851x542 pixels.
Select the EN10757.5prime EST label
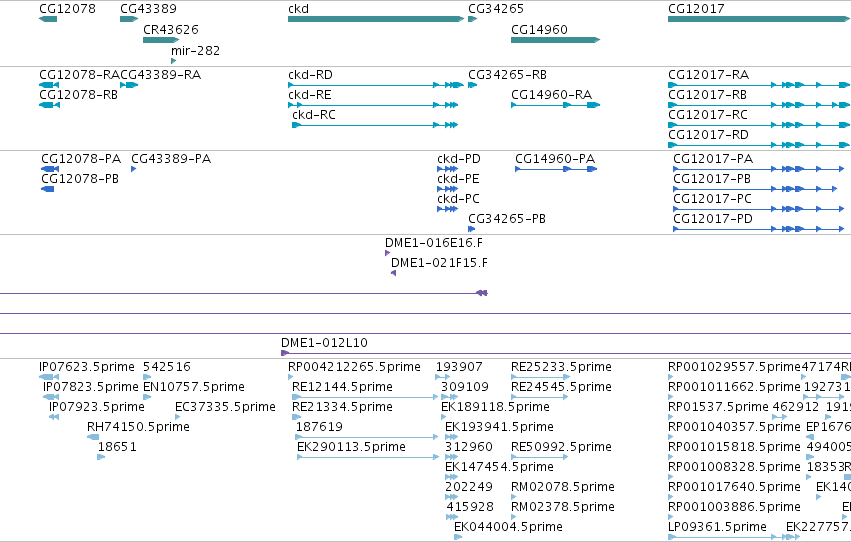coord(194,387)
